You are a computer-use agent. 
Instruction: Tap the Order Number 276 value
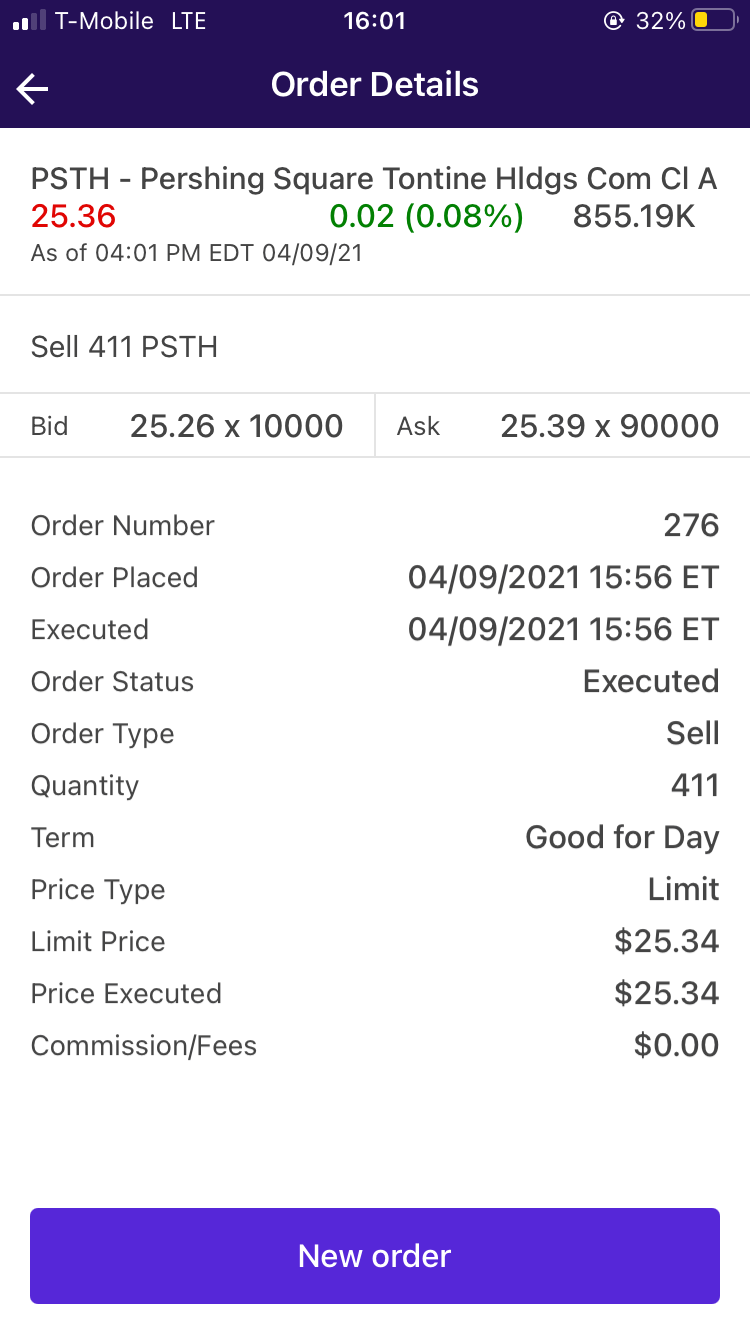691,526
